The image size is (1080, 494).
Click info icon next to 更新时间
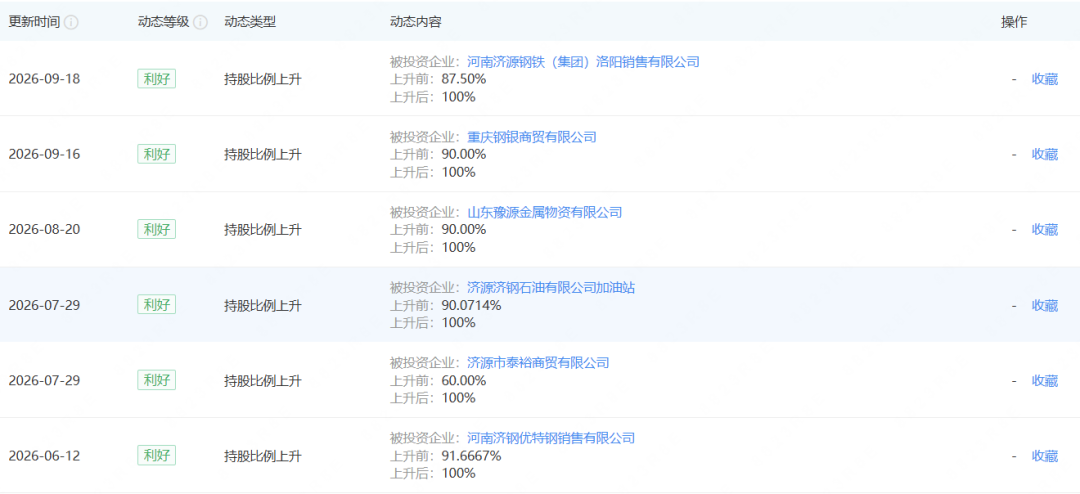point(71,22)
